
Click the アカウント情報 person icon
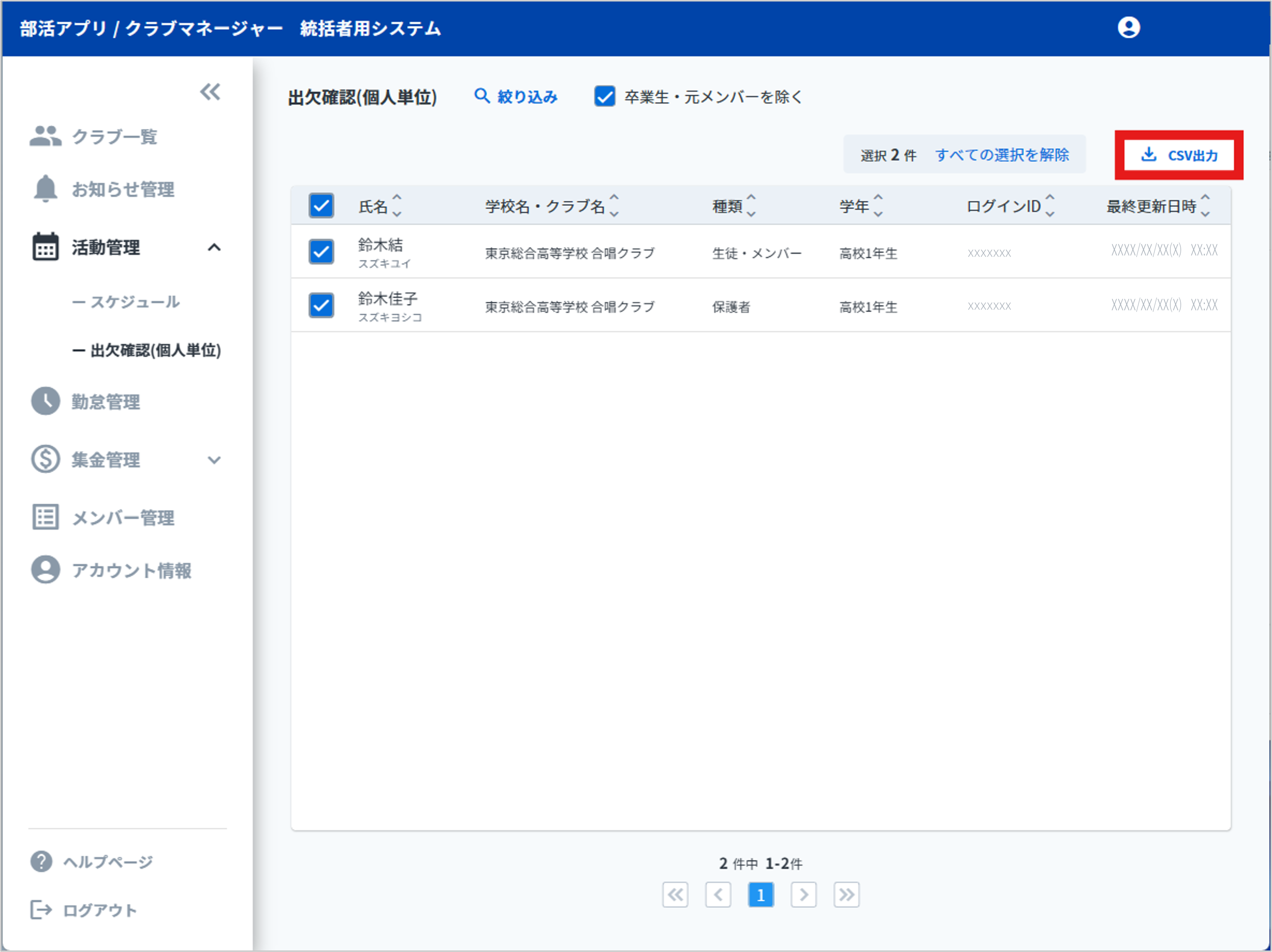tap(45, 570)
